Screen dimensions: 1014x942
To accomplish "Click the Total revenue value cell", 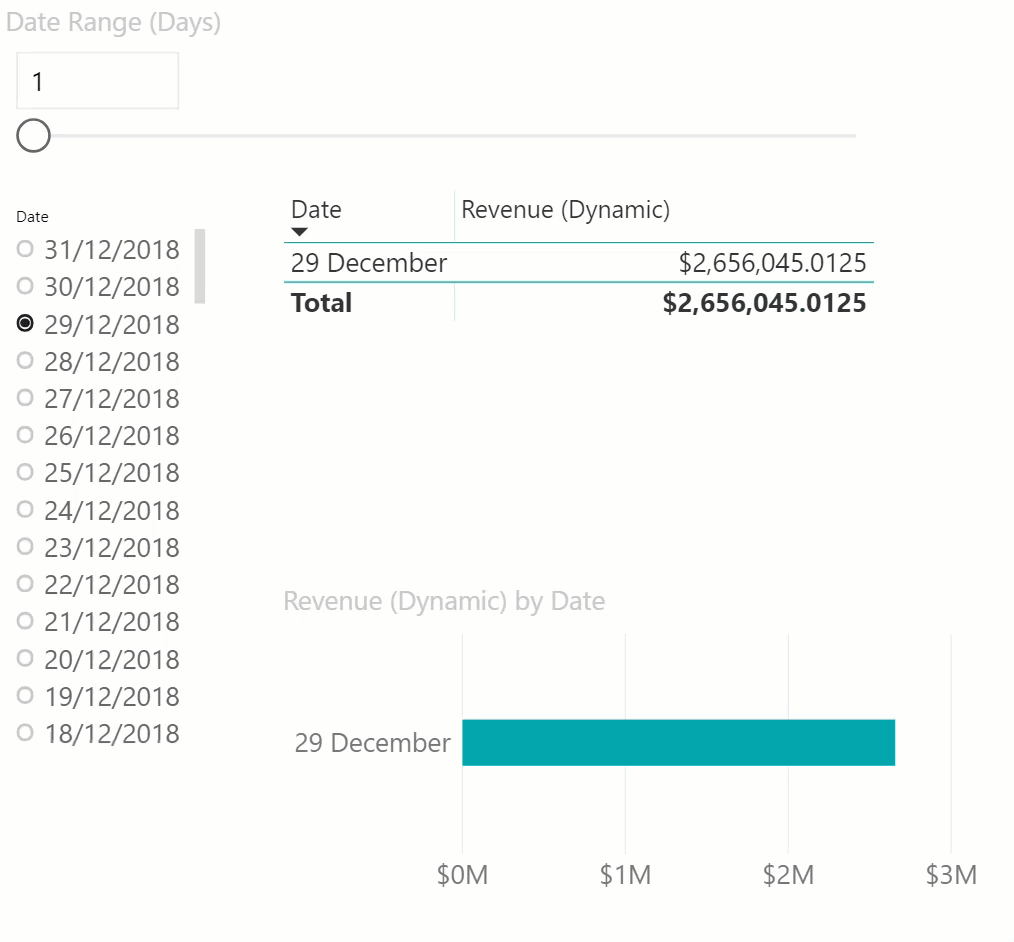I will point(764,303).
